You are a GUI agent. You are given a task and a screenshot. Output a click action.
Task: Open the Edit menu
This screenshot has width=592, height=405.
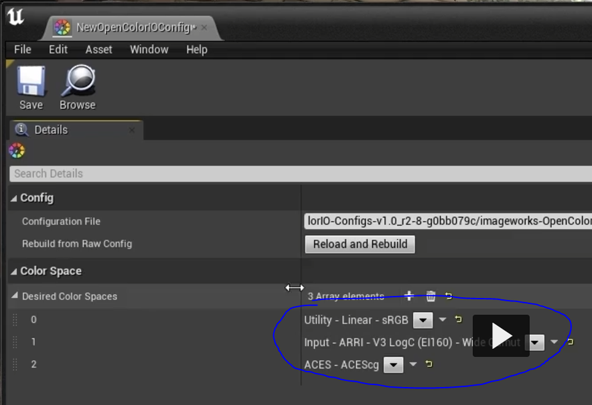(58, 49)
